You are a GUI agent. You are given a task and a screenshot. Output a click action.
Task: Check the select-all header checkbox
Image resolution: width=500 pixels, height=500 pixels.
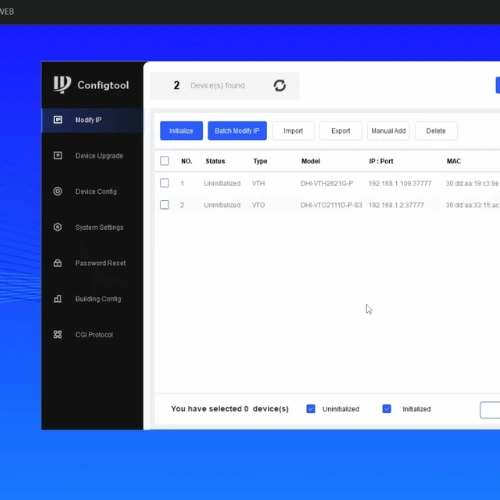[x=164, y=161]
